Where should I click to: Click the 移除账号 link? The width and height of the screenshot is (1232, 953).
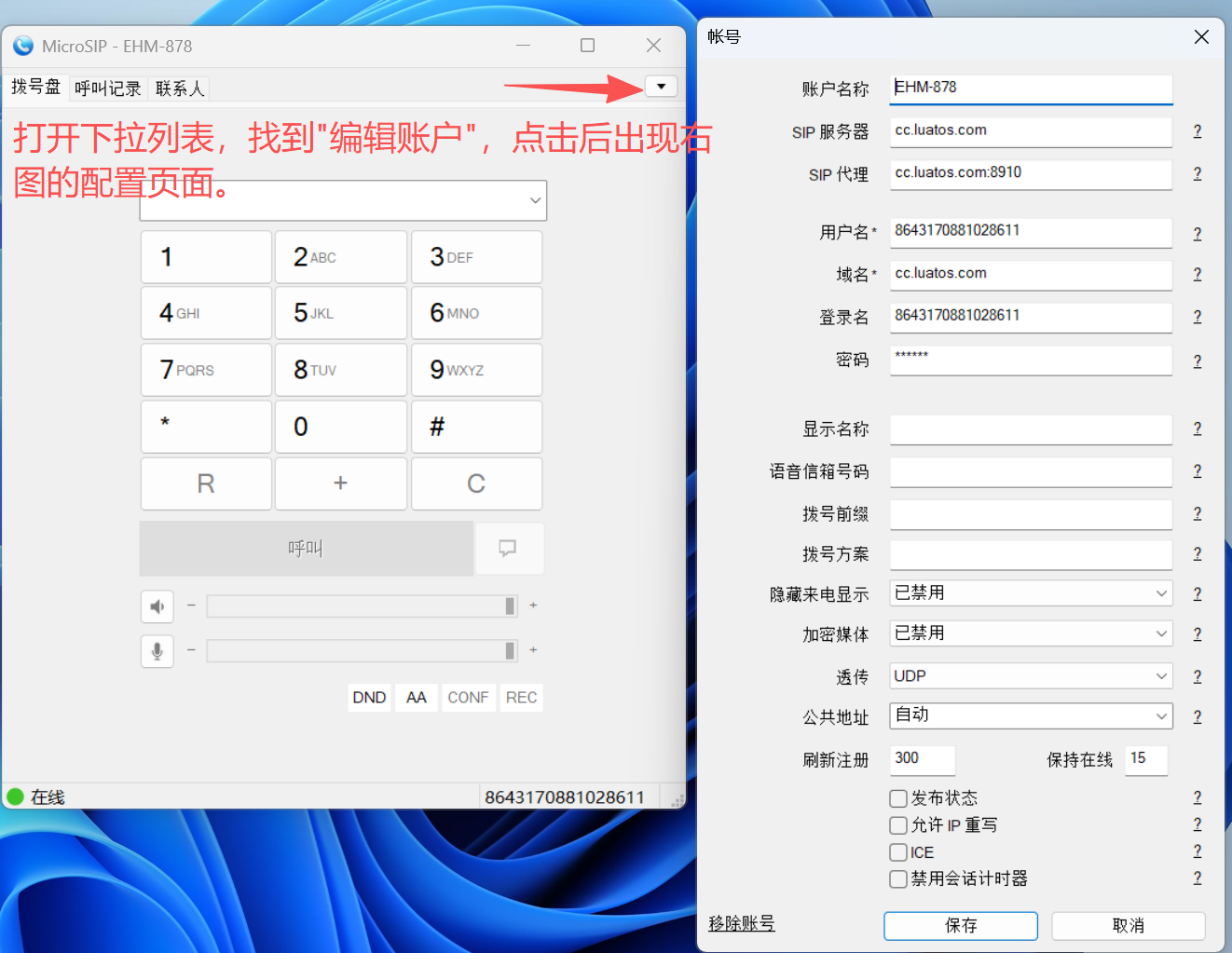tap(742, 924)
